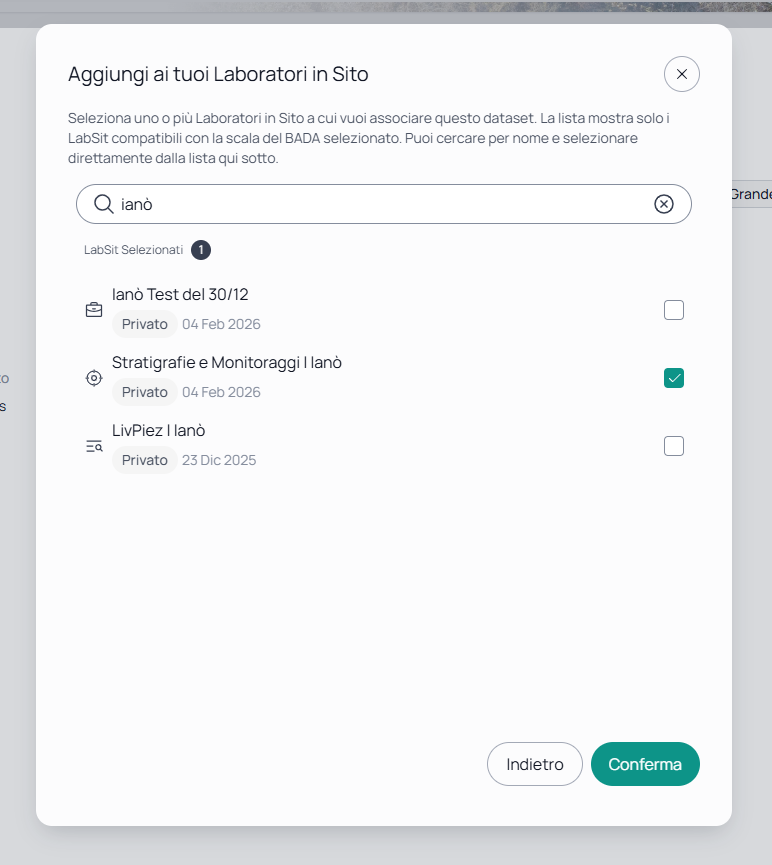Image resolution: width=772 pixels, height=865 pixels.
Task: Click the magnifier icon in search bar
Action: click(x=103, y=204)
